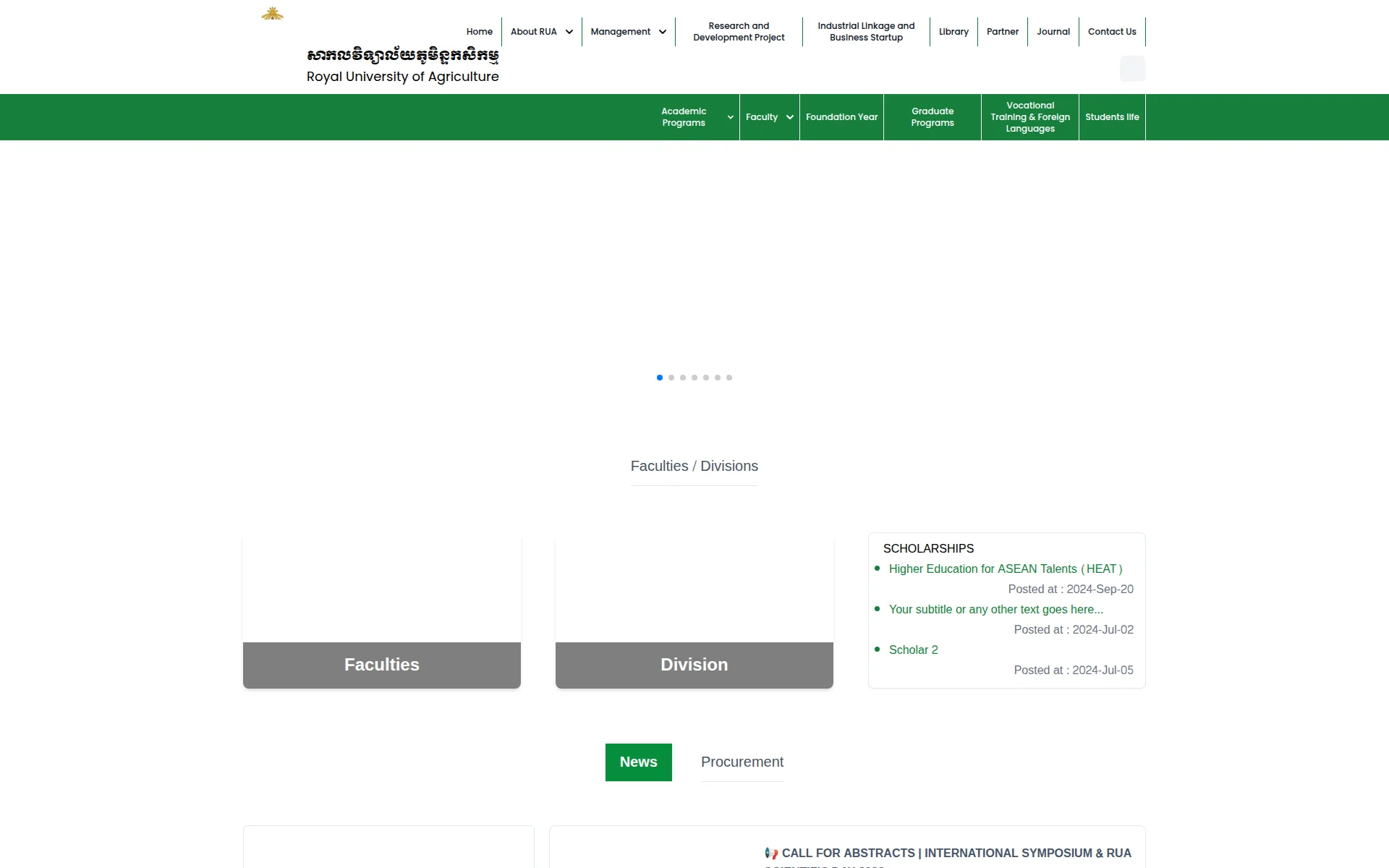Open the Students life page
The image size is (1389, 868).
1112,117
